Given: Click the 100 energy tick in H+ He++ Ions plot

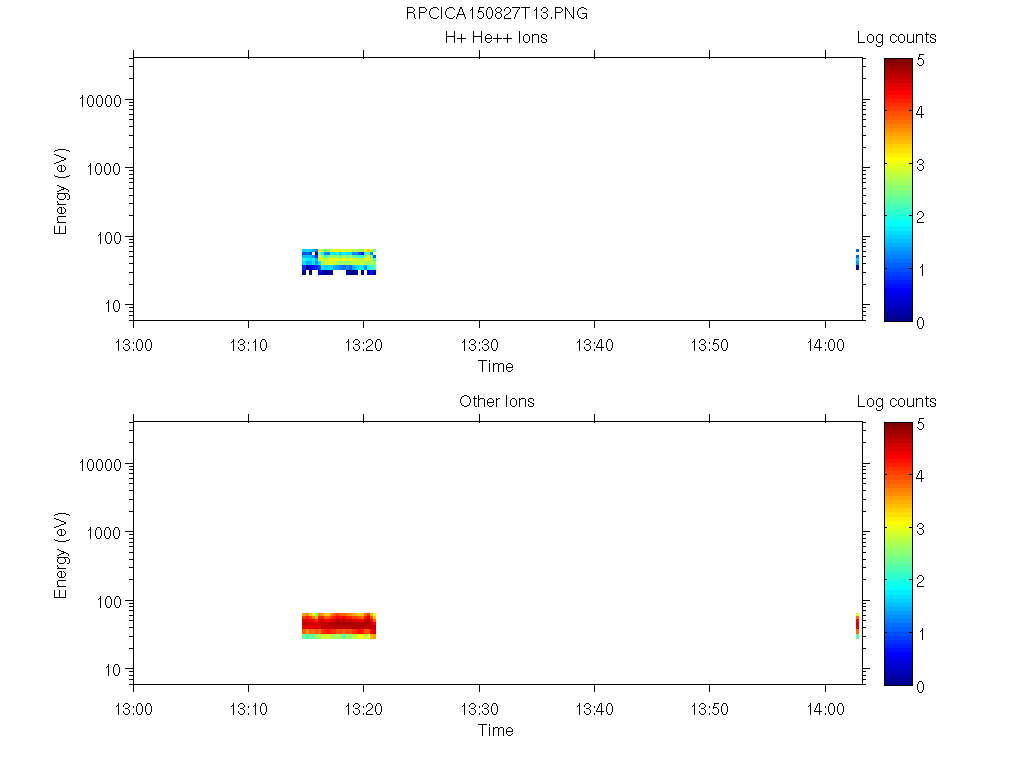Looking at the screenshot, I should [109, 238].
